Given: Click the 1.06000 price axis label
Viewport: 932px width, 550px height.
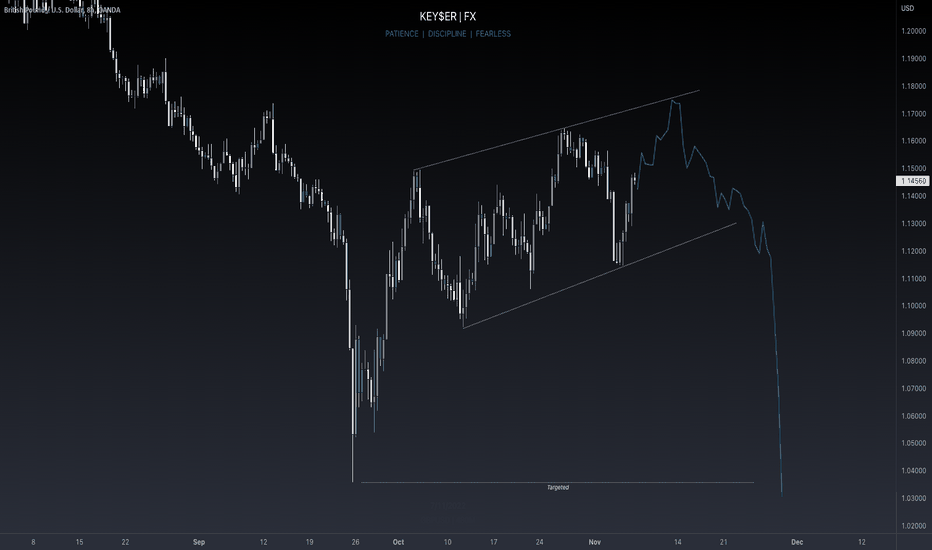Looking at the screenshot, I should pyautogui.click(x=914, y=416).
